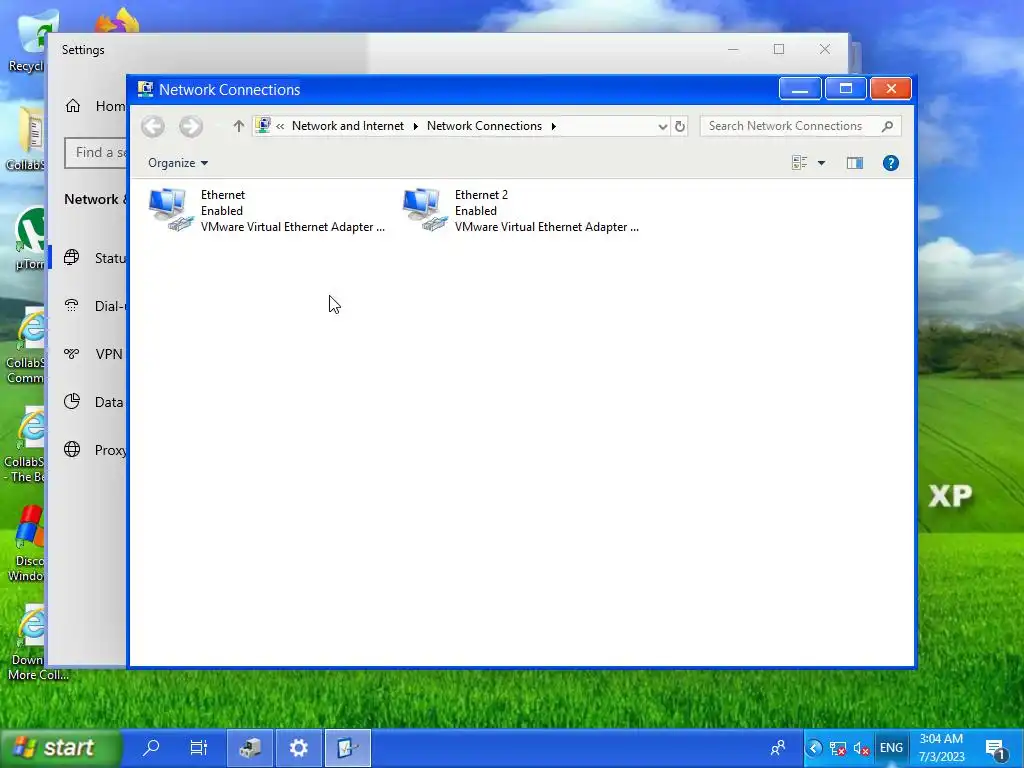Viewport: 1024px width, 768px height.
Task: Go up one folder level
Action: (238, 126)
